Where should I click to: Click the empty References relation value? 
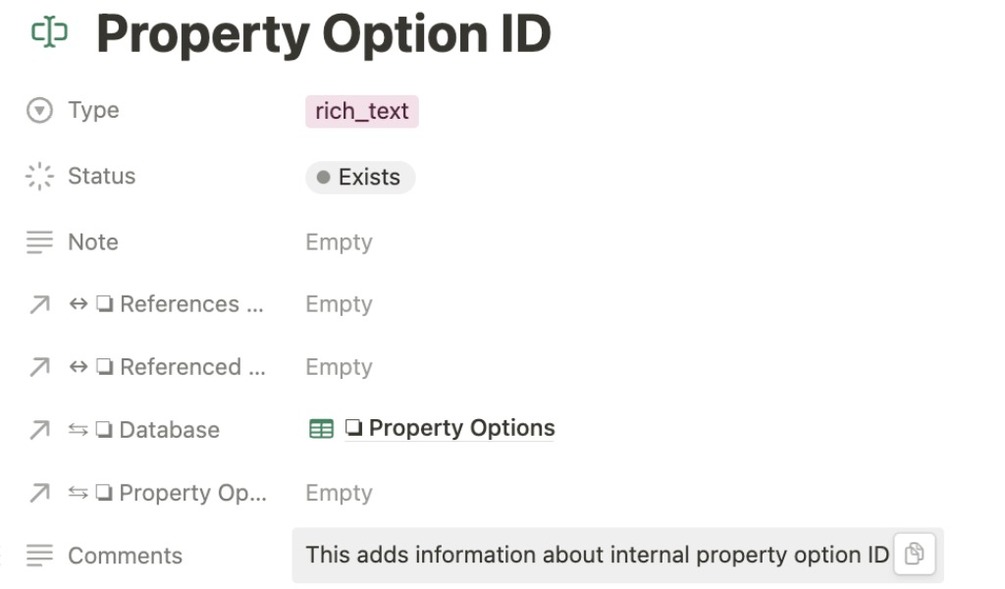tap(339, 304)
